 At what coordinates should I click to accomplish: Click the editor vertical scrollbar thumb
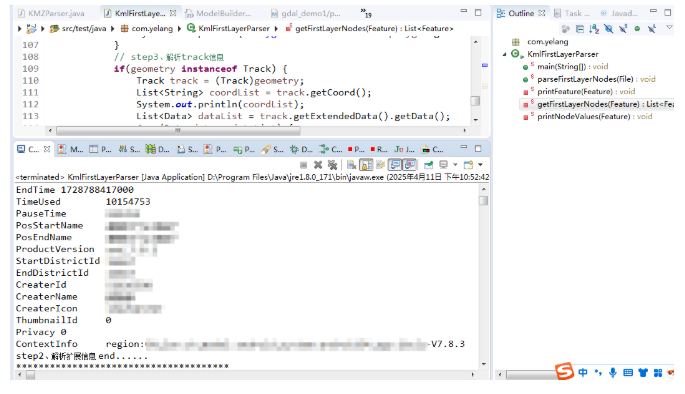[475, 100]
